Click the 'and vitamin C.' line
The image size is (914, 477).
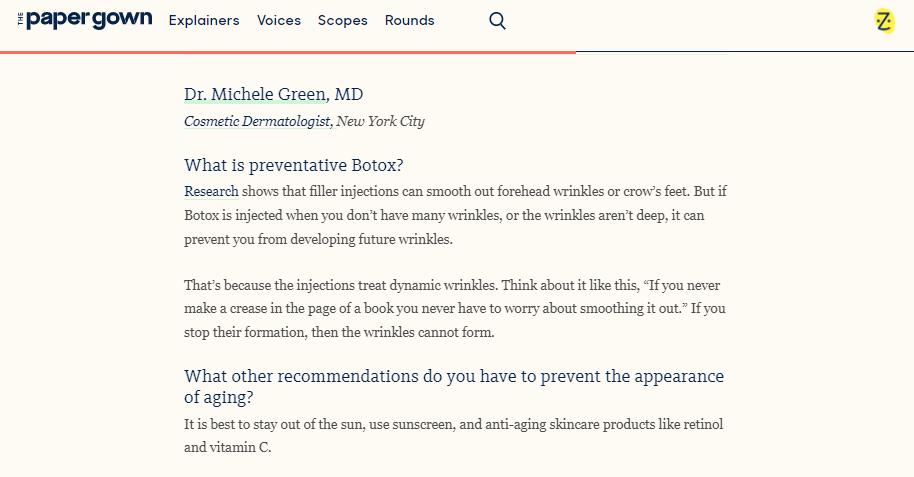coord(227,447)
